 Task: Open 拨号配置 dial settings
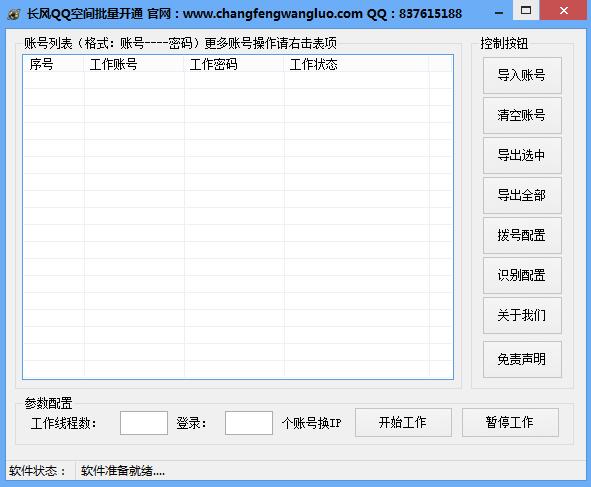point(522,235)
